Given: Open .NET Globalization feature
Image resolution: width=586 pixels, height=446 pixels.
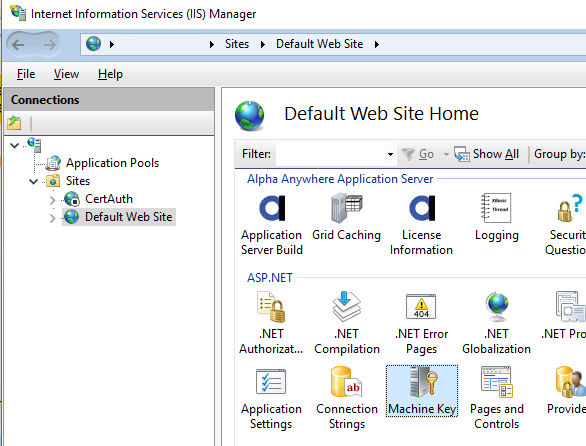Looking at the screenshot, I should click(x=496, y=323).
